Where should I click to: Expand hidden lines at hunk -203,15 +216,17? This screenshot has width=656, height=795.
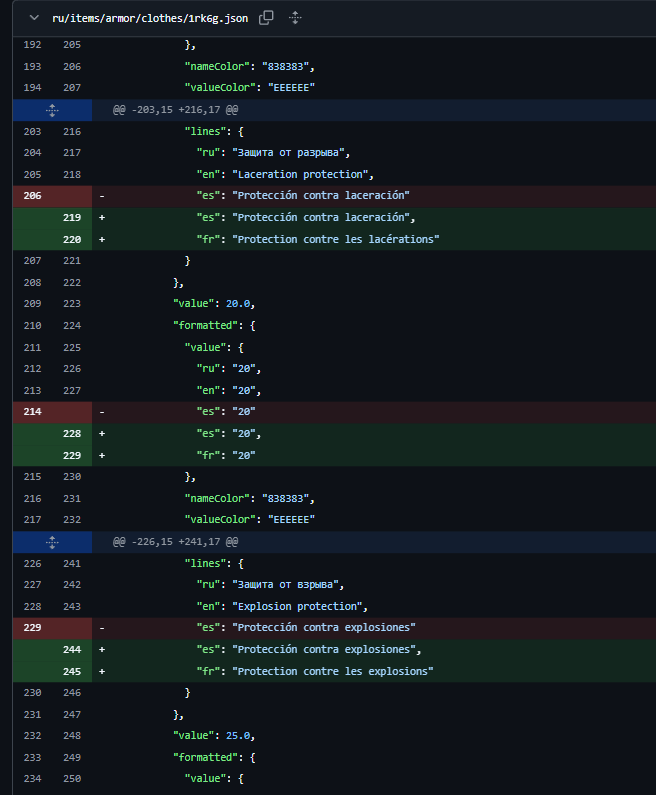pos(52,110)
